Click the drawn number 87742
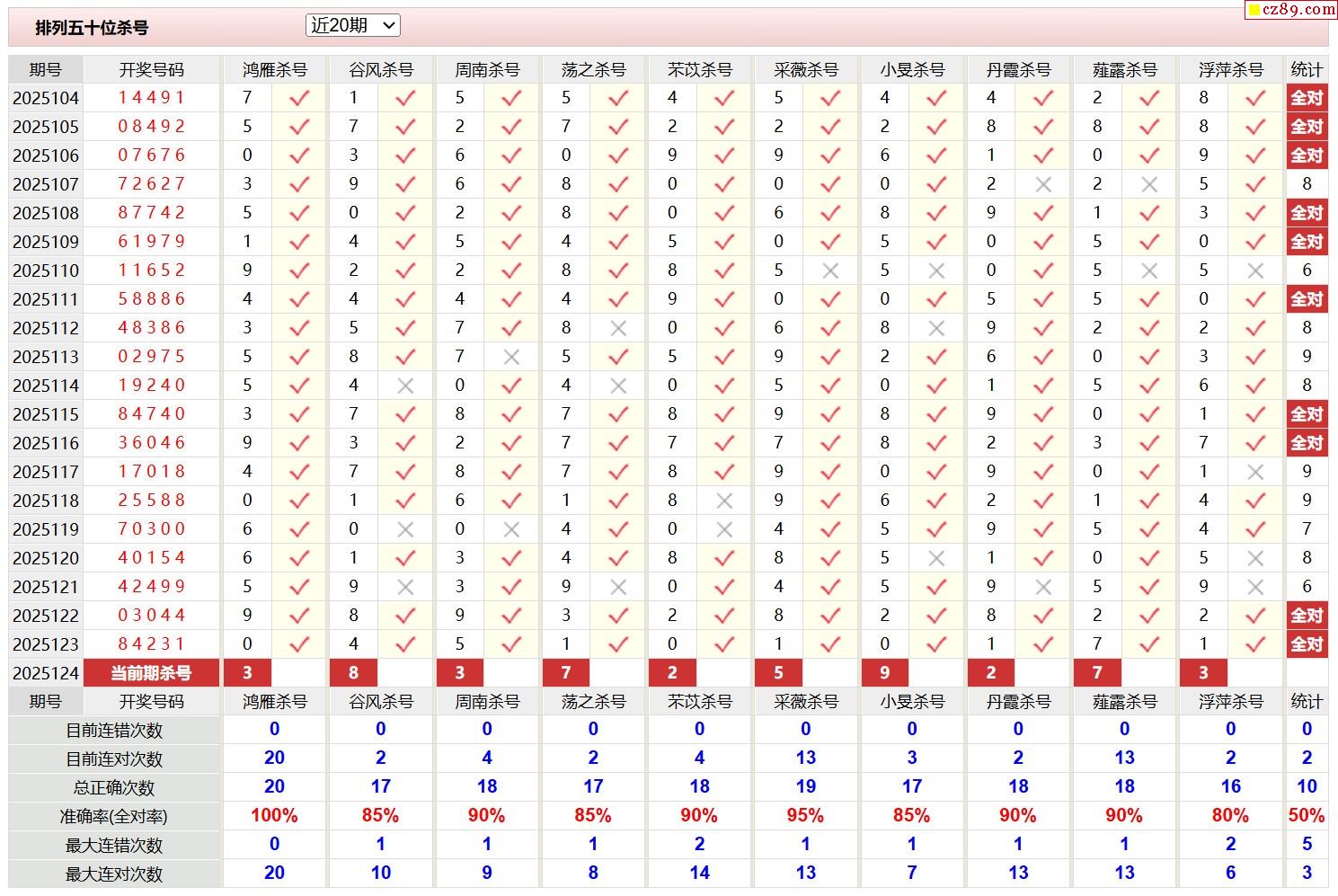 click(x=151, y=213)
